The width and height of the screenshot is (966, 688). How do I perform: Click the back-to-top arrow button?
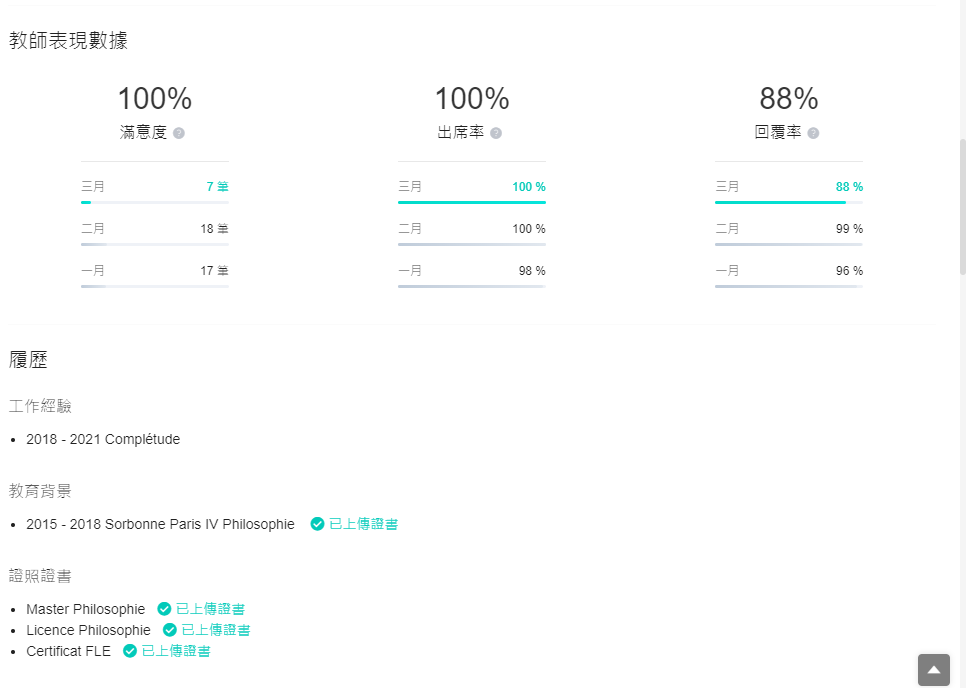point(934,670)
